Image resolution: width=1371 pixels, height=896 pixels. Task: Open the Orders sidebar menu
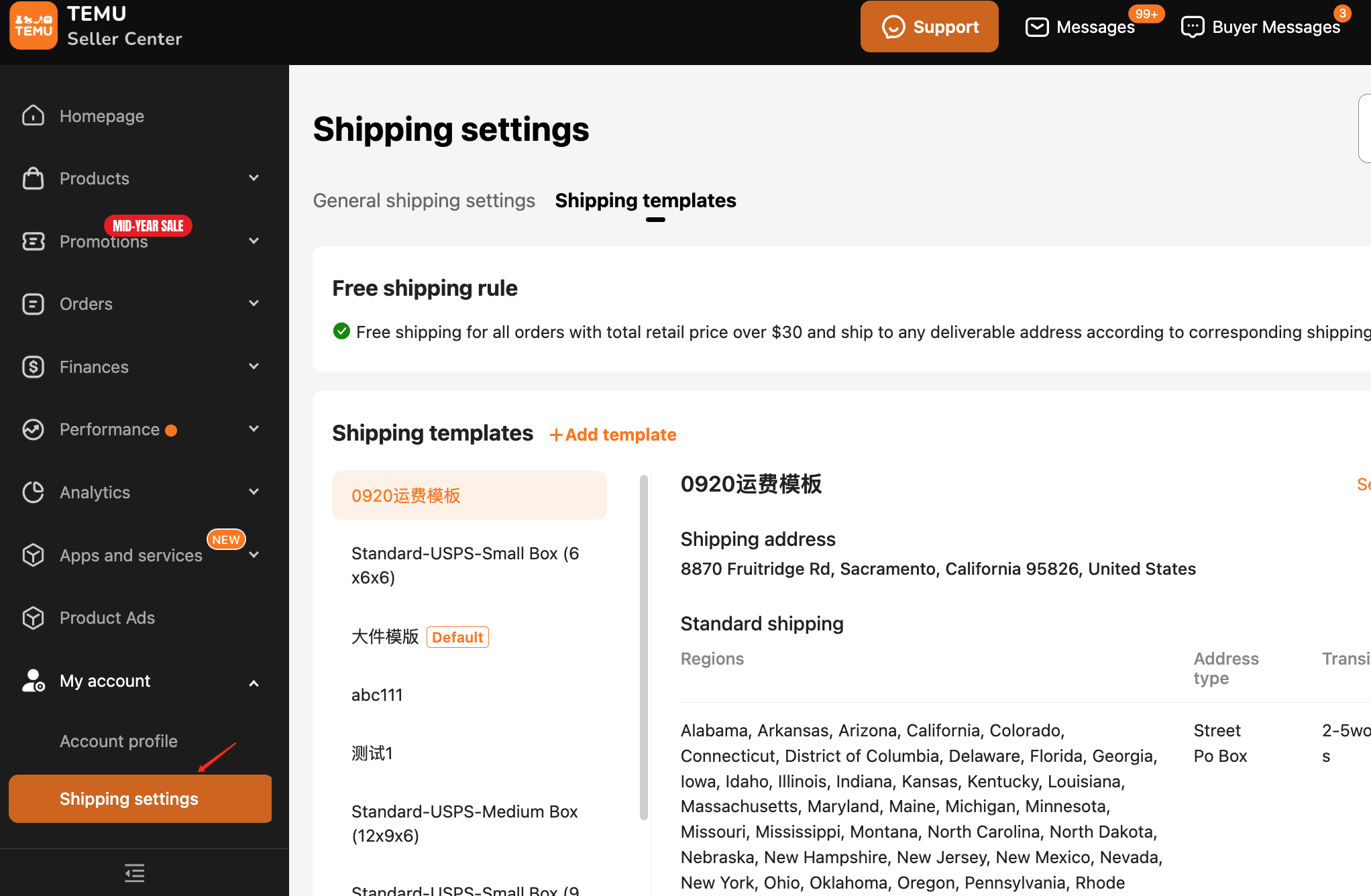[86, 304]
